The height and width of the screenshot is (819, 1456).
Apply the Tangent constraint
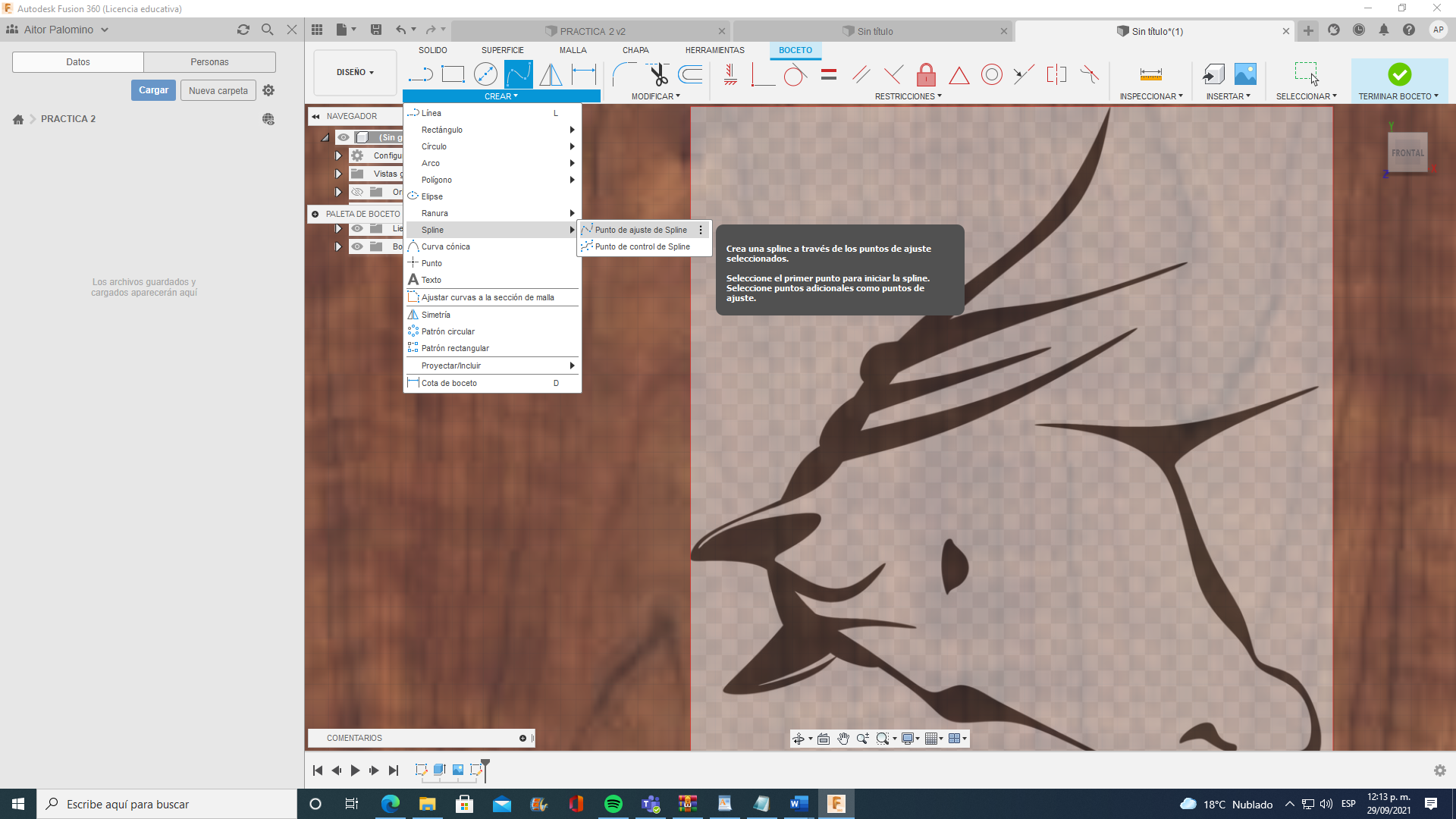(x=795, y=74)
